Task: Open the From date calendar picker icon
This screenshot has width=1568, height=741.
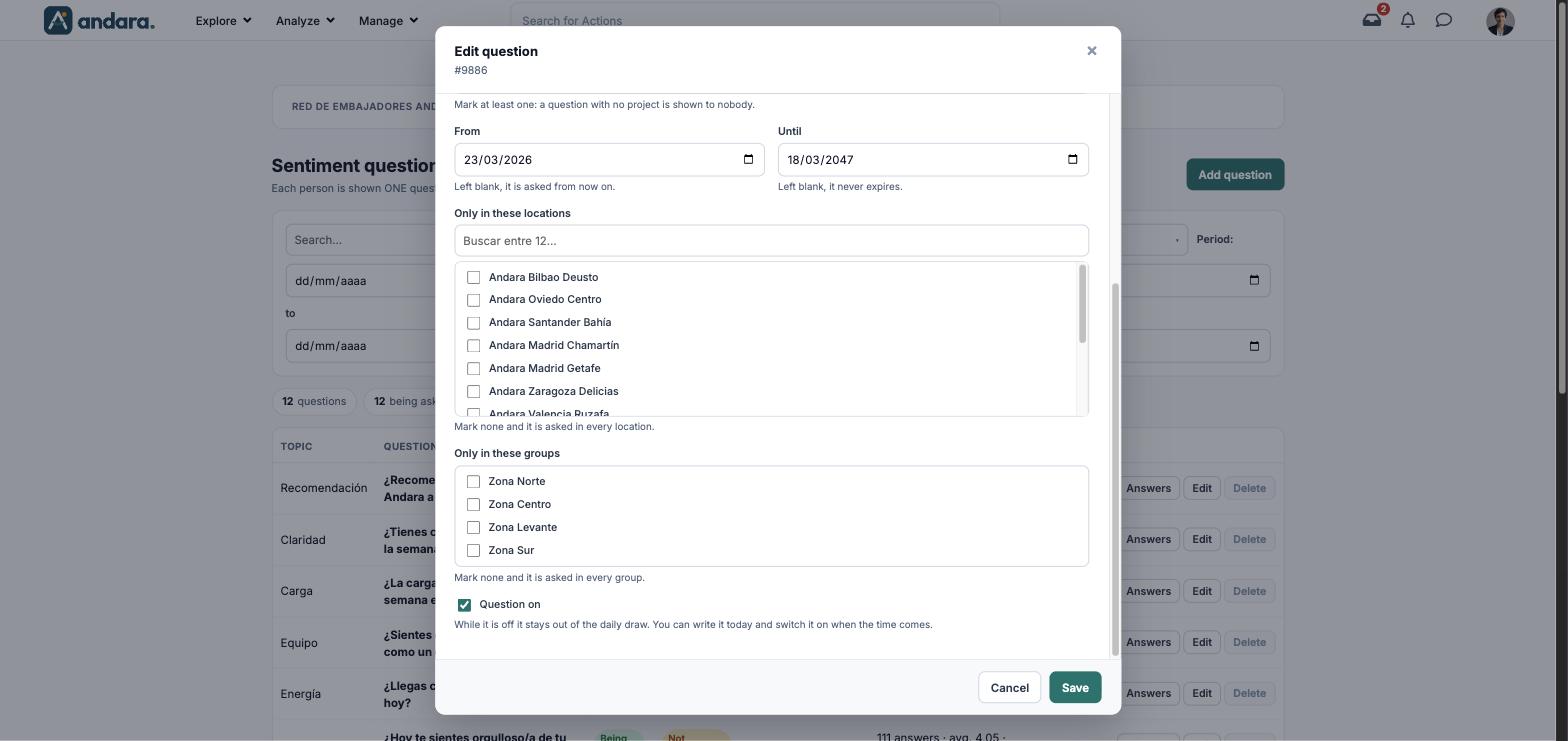Action: pyautogui.click(x=748, y=160)
